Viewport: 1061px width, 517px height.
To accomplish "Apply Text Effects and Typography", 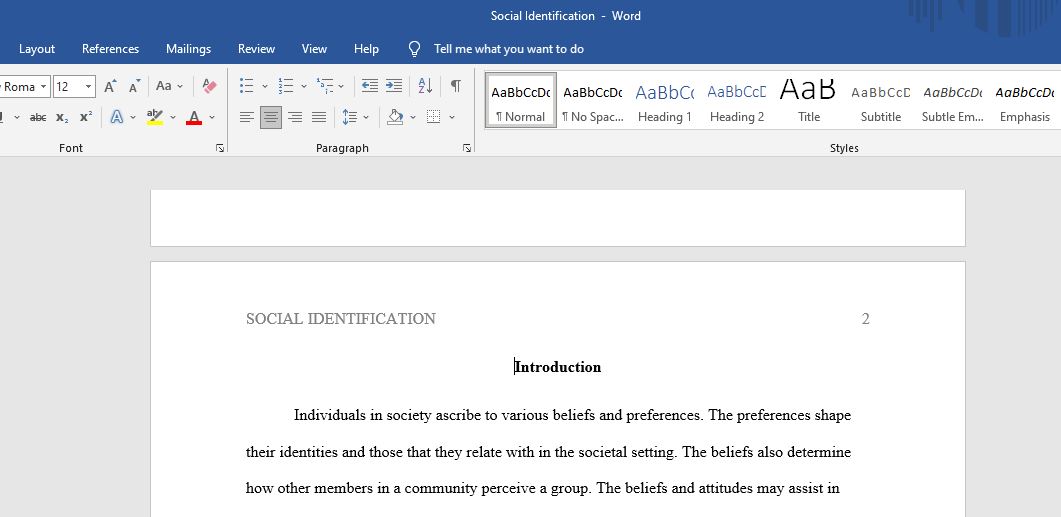I will 117,117.
